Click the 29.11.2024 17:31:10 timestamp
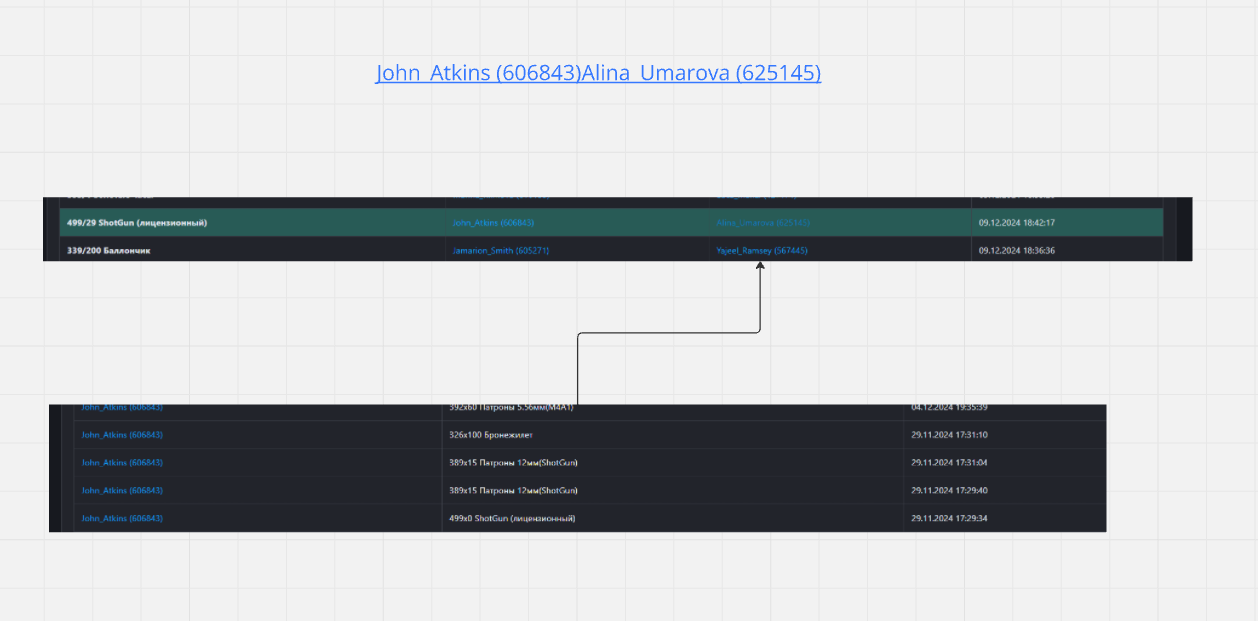Screen dimensions: 1258x621 click(x=949, y=435)
